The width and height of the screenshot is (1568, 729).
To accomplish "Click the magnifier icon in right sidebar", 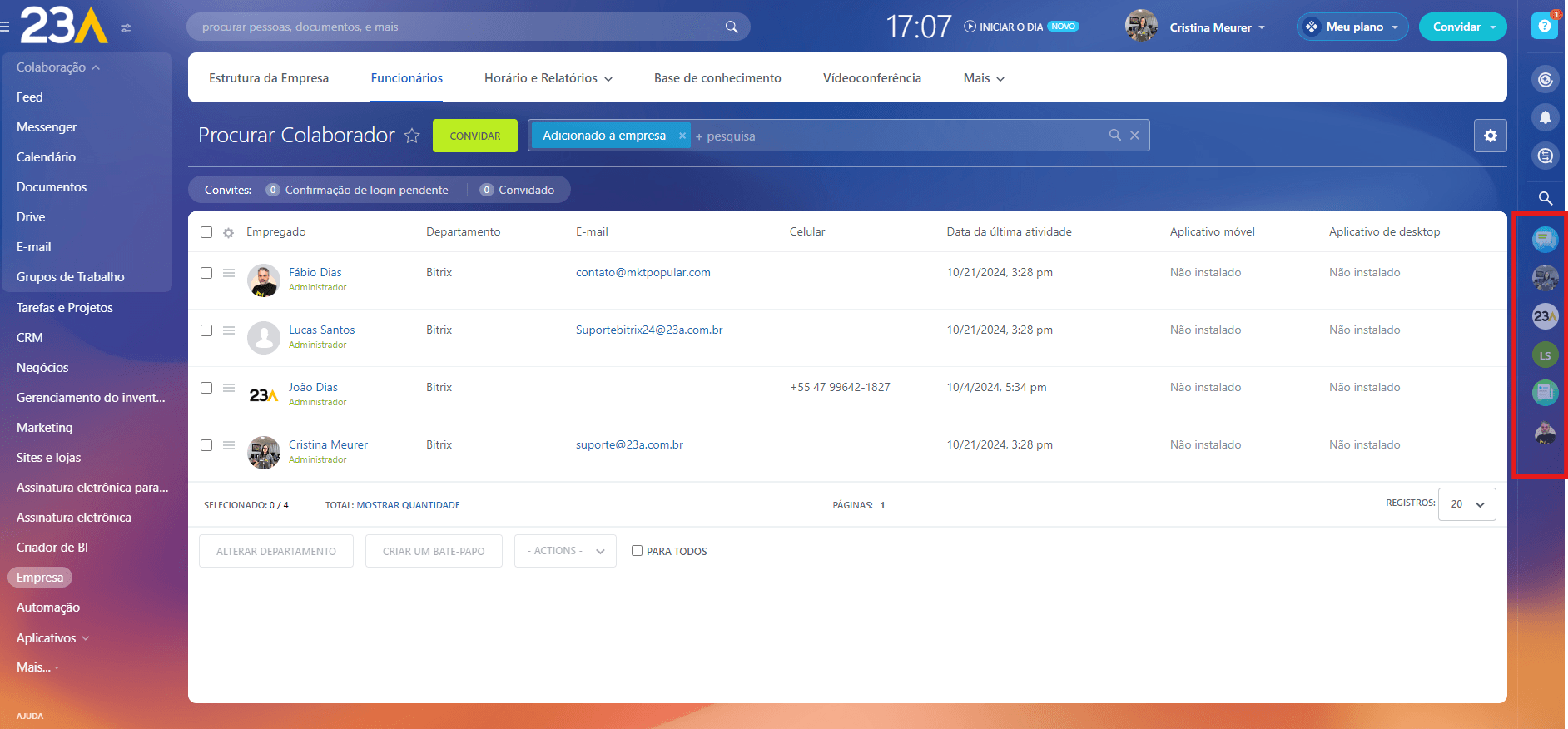I will coord(1545,198).
